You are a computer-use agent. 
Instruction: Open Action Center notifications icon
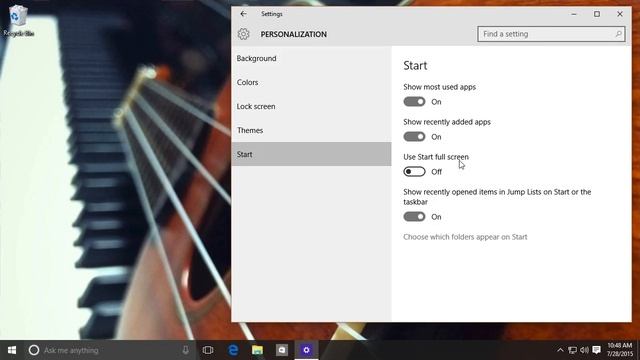click(597, 350)
